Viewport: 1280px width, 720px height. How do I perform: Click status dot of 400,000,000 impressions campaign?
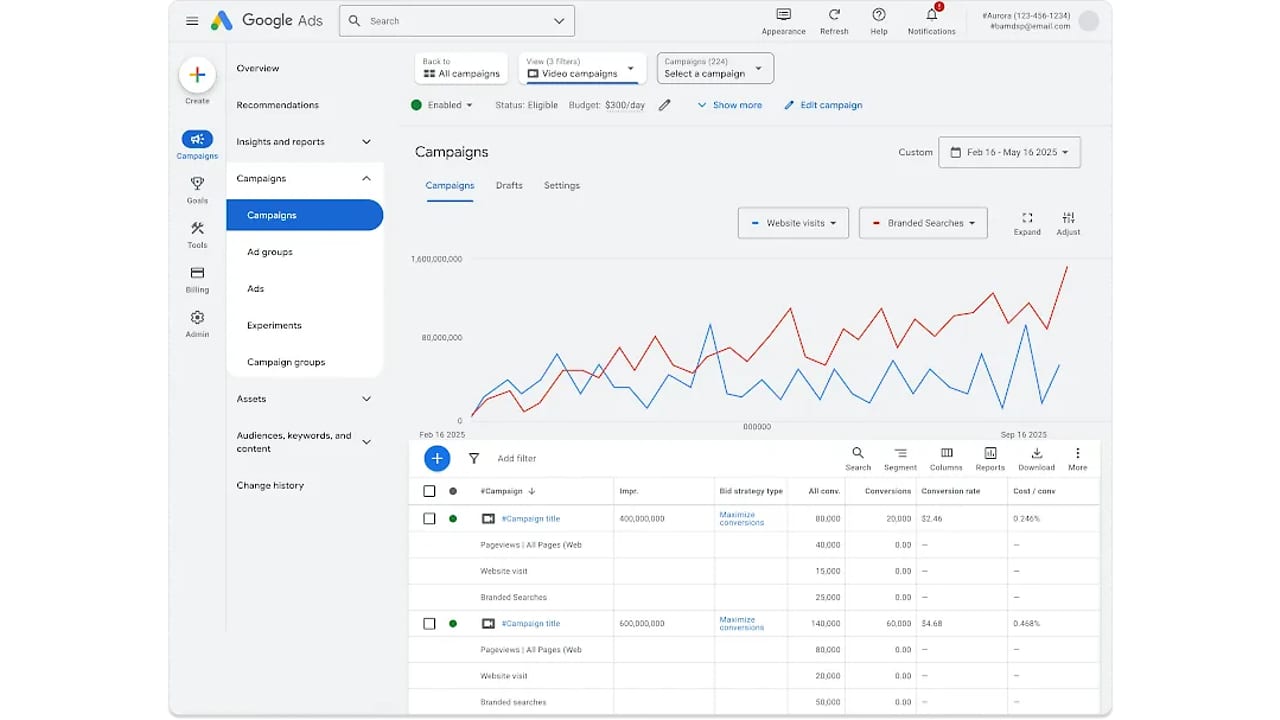[x=453, y=519]
